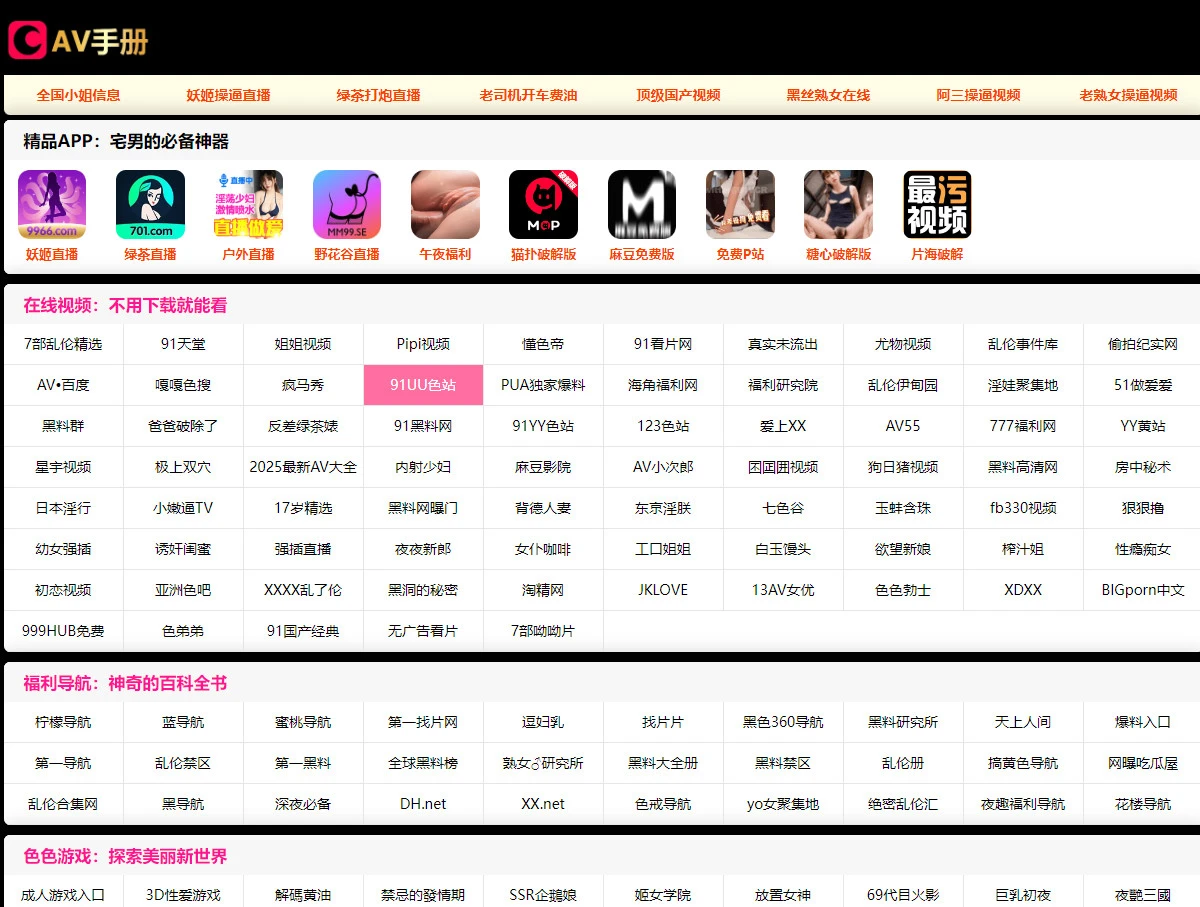Open the 91天堂 link

point(182,343)
